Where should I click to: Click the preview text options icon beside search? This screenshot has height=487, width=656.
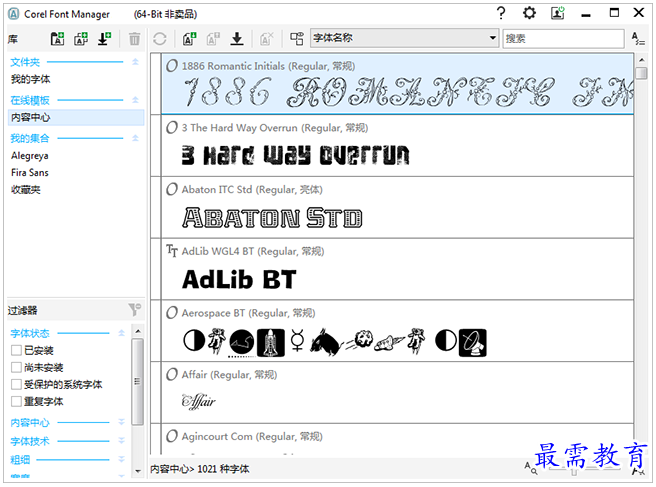638,39
